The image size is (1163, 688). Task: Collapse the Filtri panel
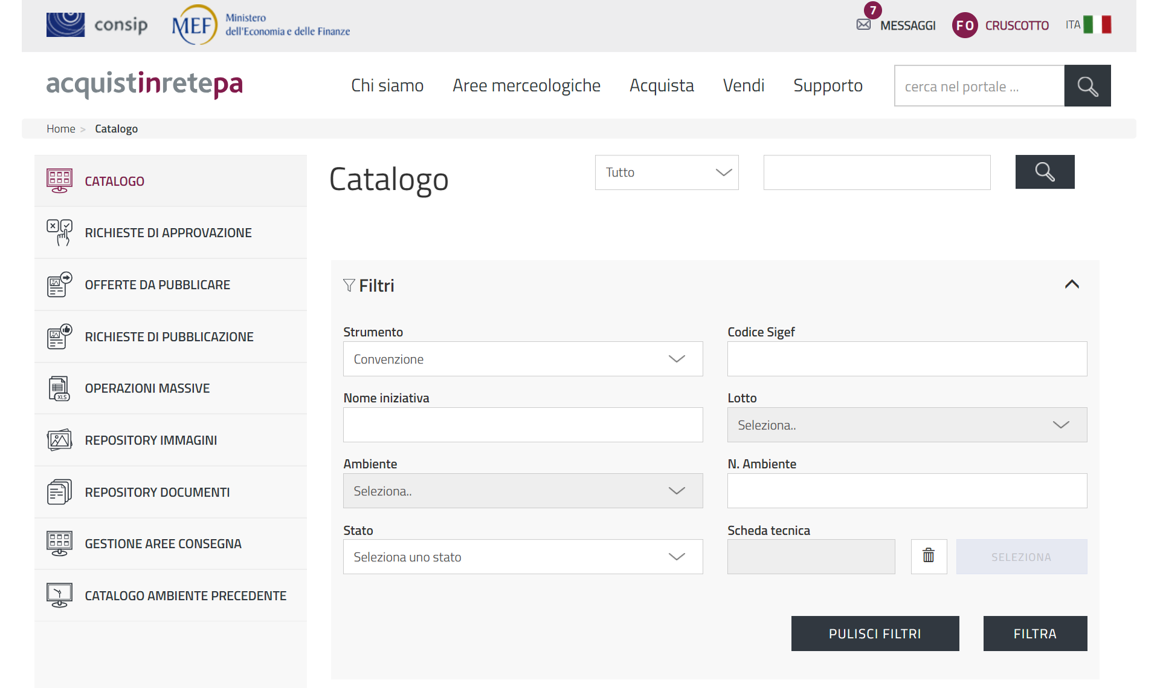[x=1071, y=285]
